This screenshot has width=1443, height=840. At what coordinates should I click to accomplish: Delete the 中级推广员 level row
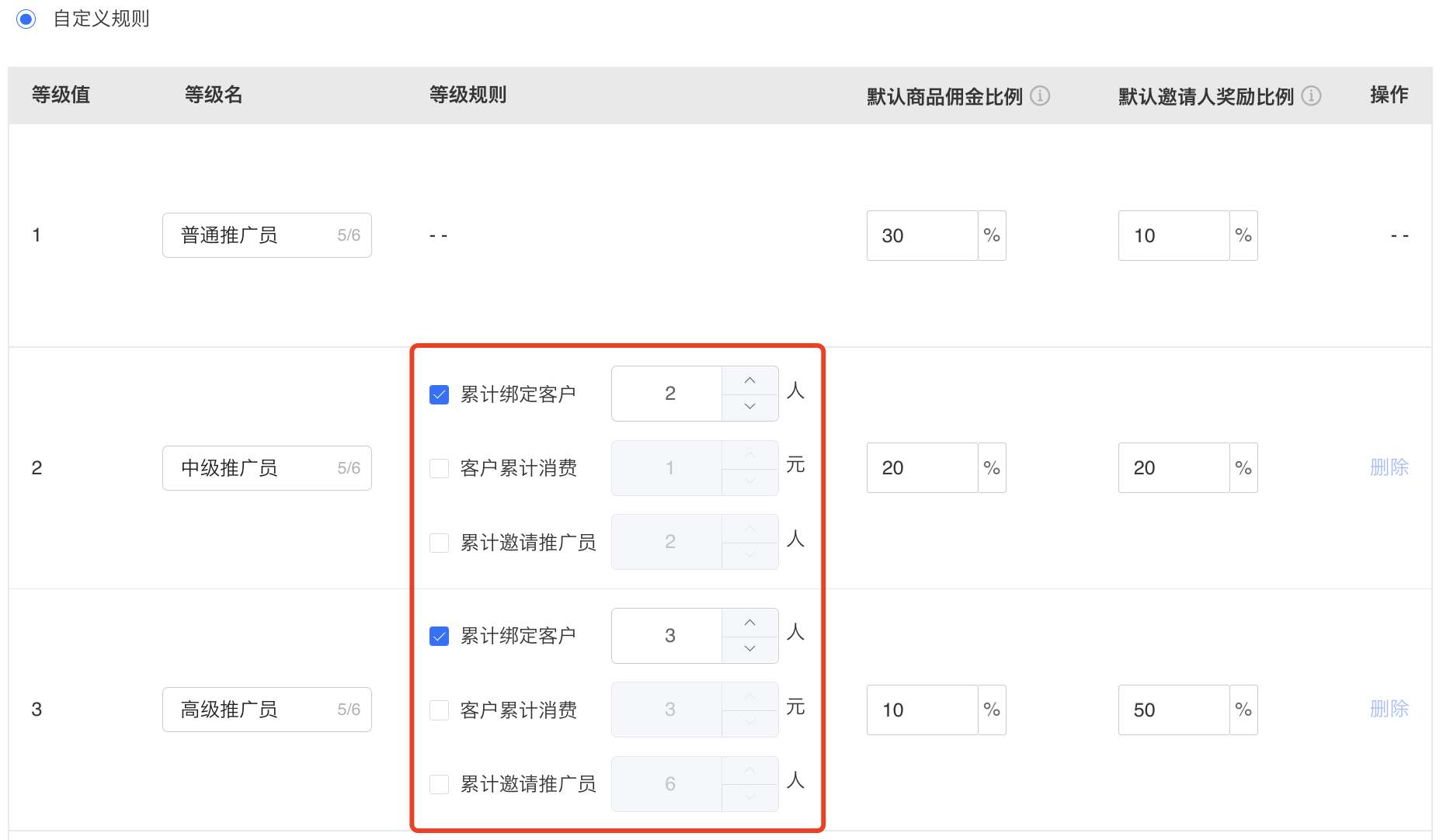(x=1389, y=467)
